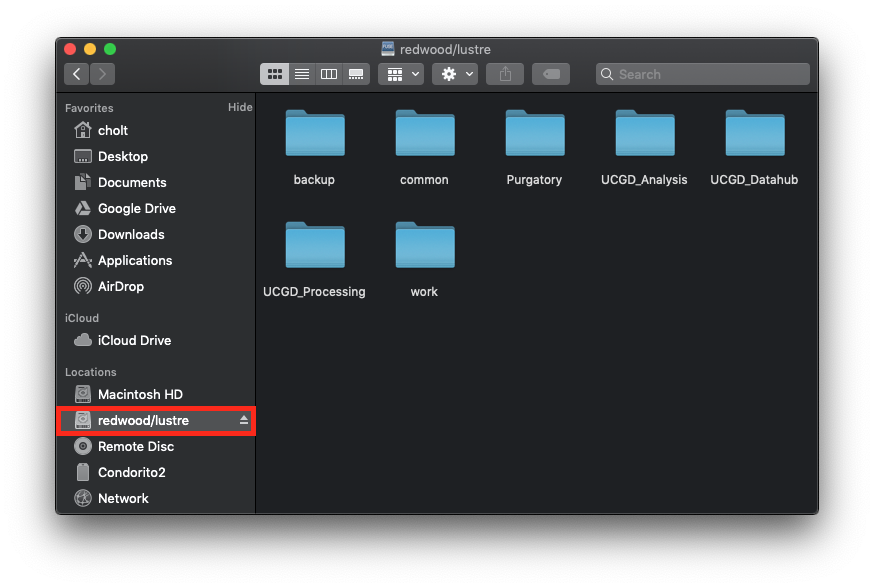This screenshot has width=874, height=588.
Task: Click the Favorites section header
Action: 89,108
